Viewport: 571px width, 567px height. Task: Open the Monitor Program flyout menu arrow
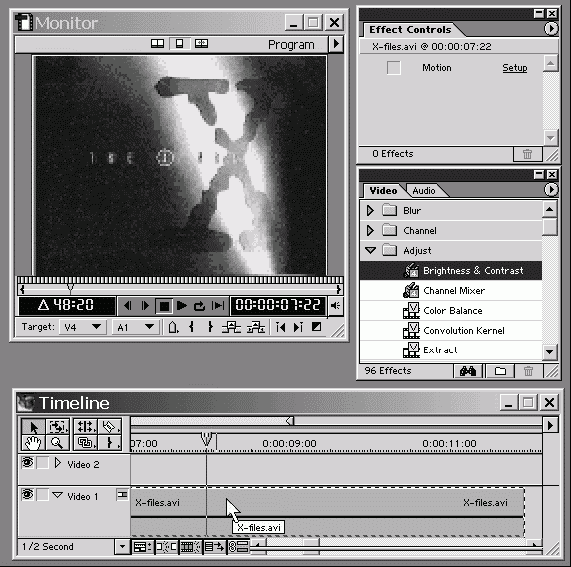[x=336, y=44]
